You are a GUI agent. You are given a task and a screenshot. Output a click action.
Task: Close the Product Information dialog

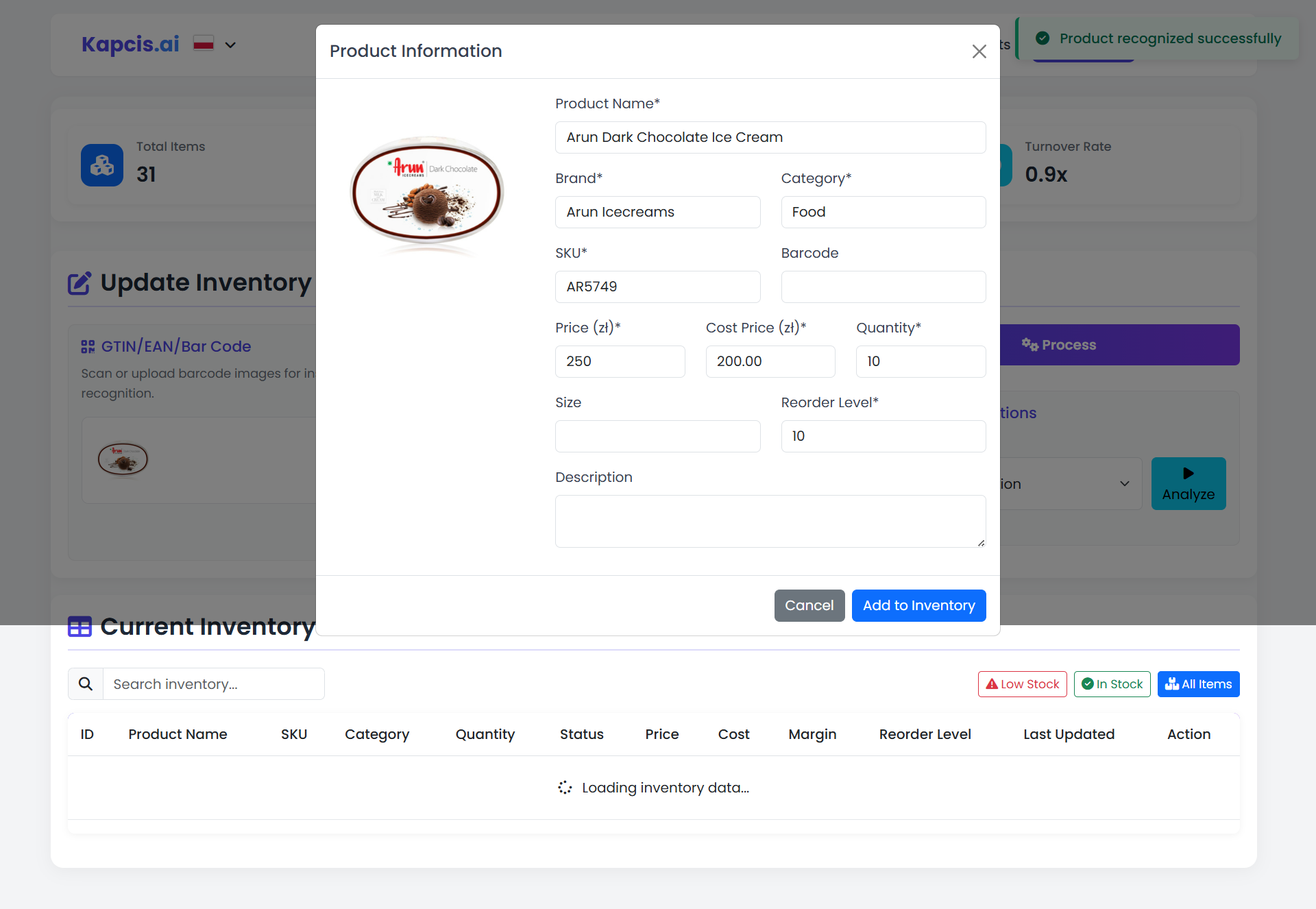[979, 51]
